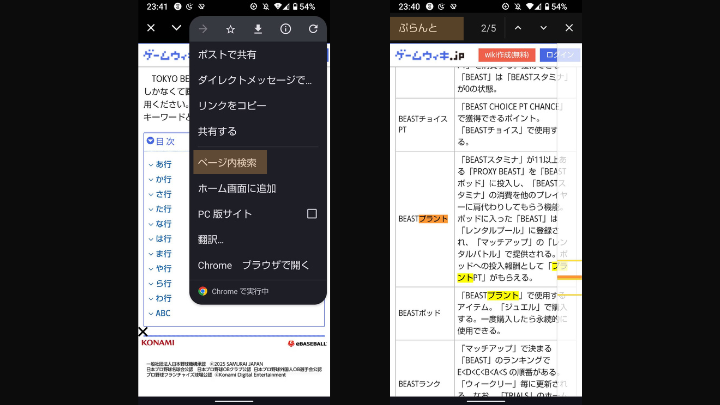
Task: Tap the orange match marker on scrollbar
Action: click(x=569, y=277)
